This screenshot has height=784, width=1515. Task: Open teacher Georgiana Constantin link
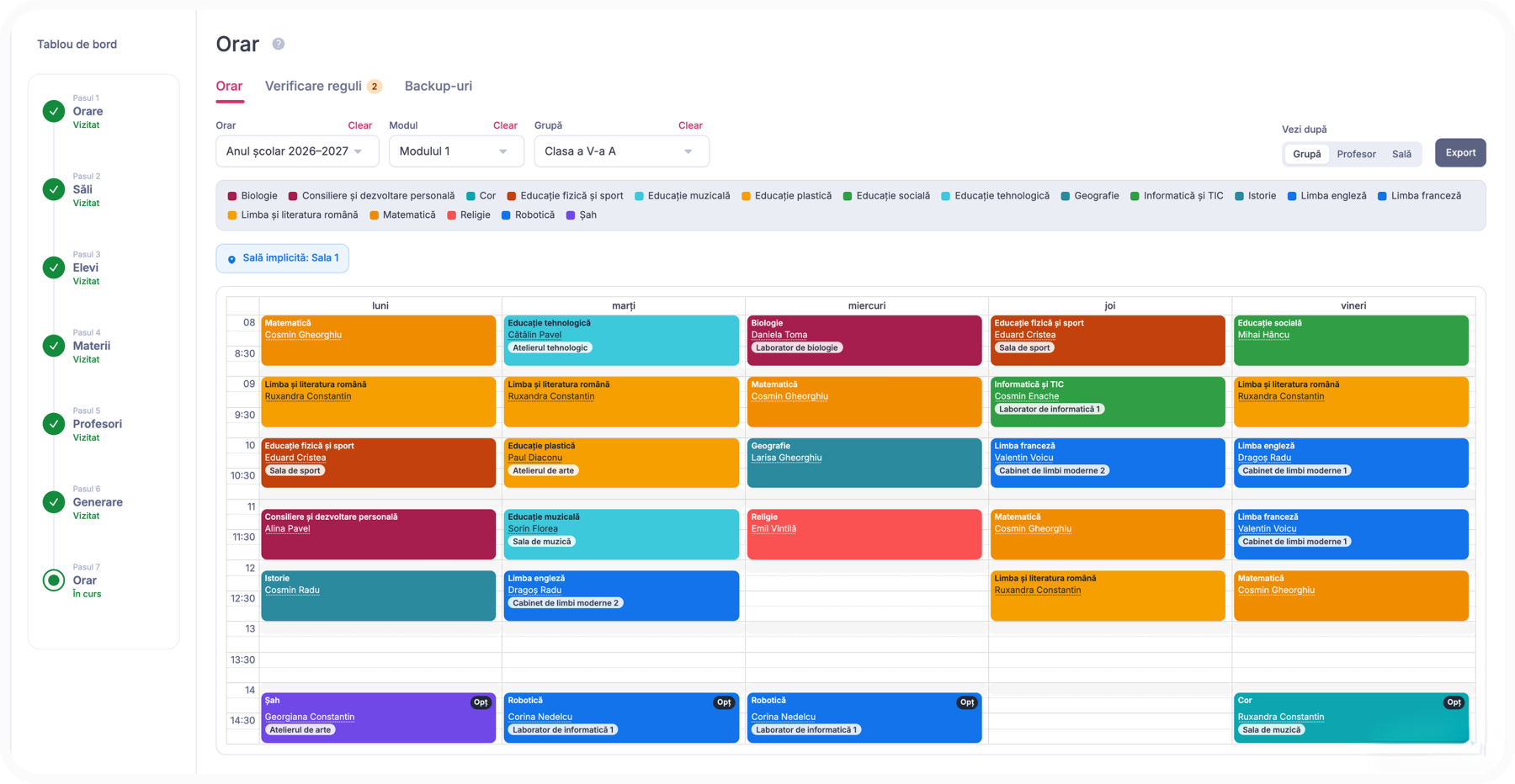310,717
